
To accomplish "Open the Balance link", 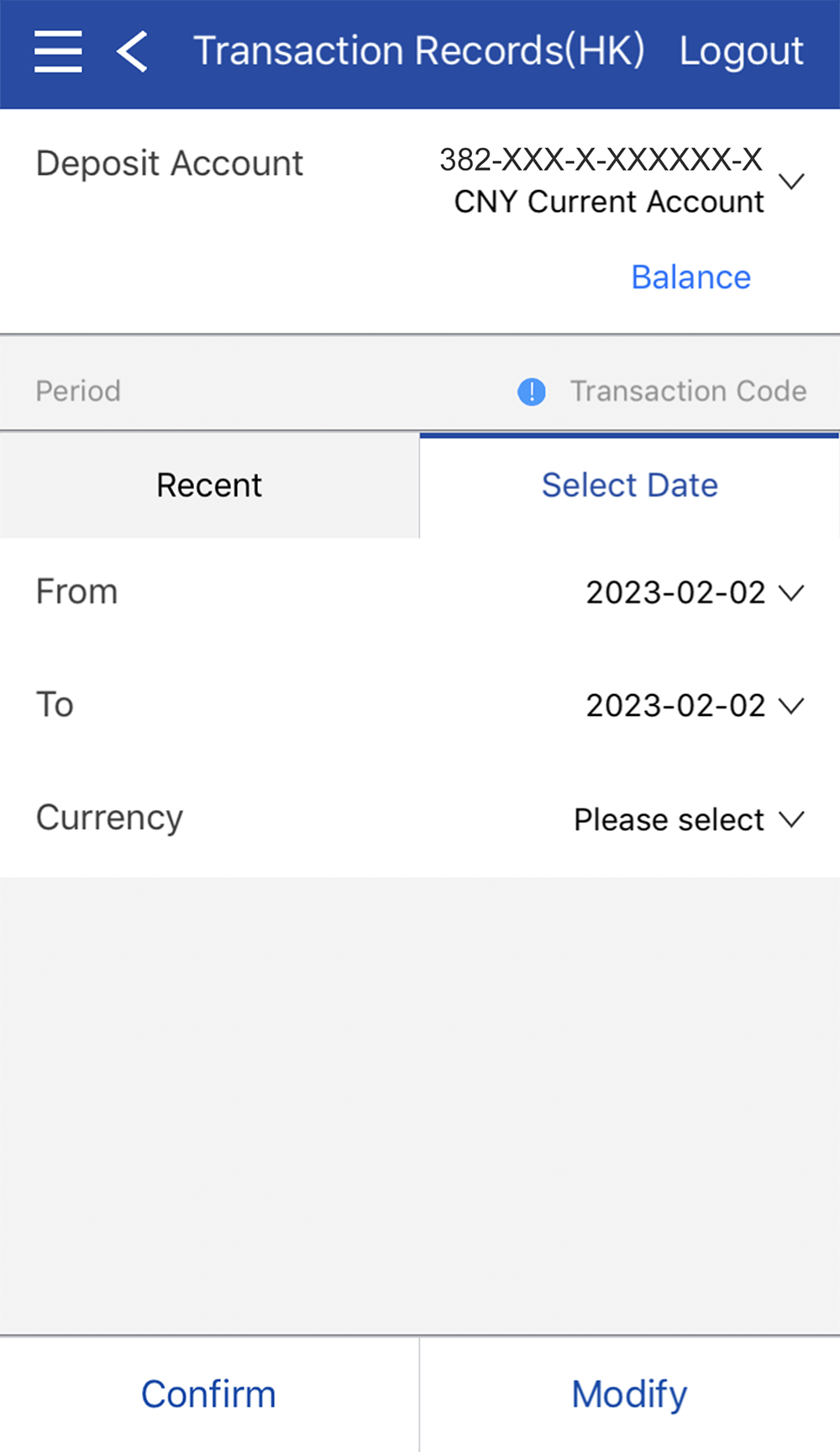I will point(690,277).
